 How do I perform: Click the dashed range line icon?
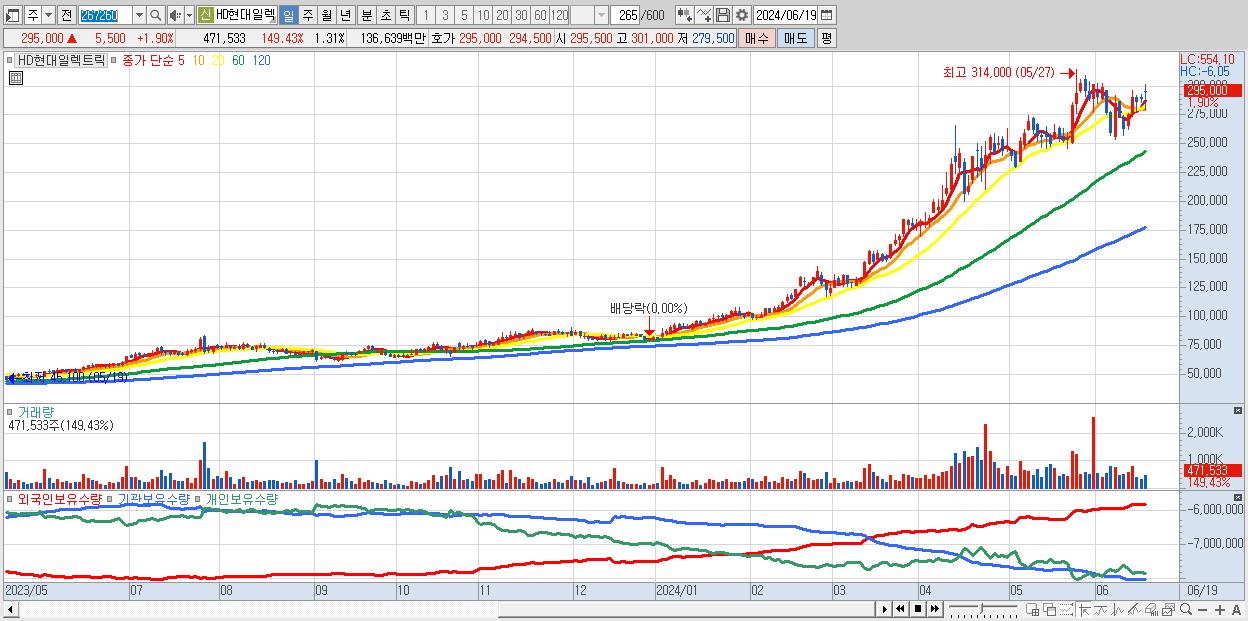point(1066,609)
